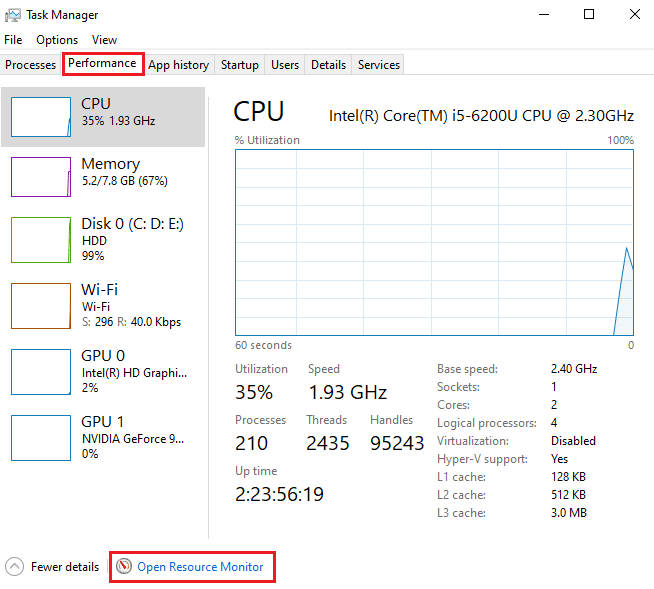Click the CPU utilization graph area
The height and width of the screenshot is (589, 654).
434,242
